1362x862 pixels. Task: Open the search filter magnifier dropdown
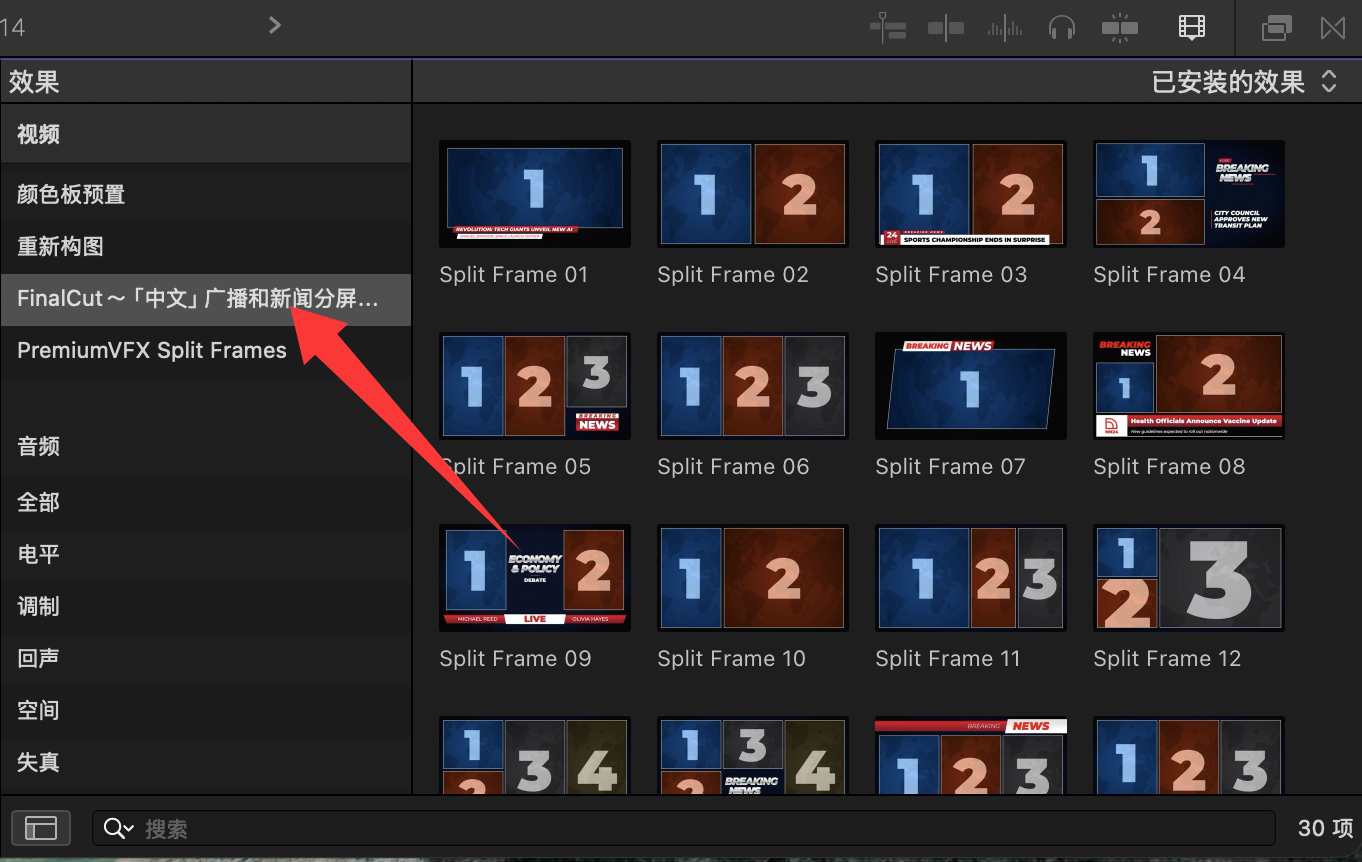coord(118,828)
